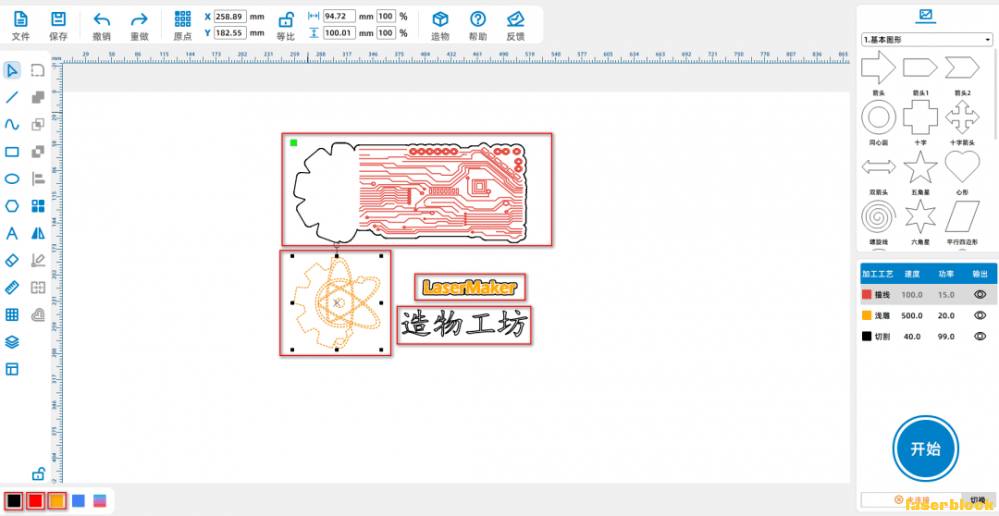Insert the 箭头2 chevron shape

click(x=962, y=67)
